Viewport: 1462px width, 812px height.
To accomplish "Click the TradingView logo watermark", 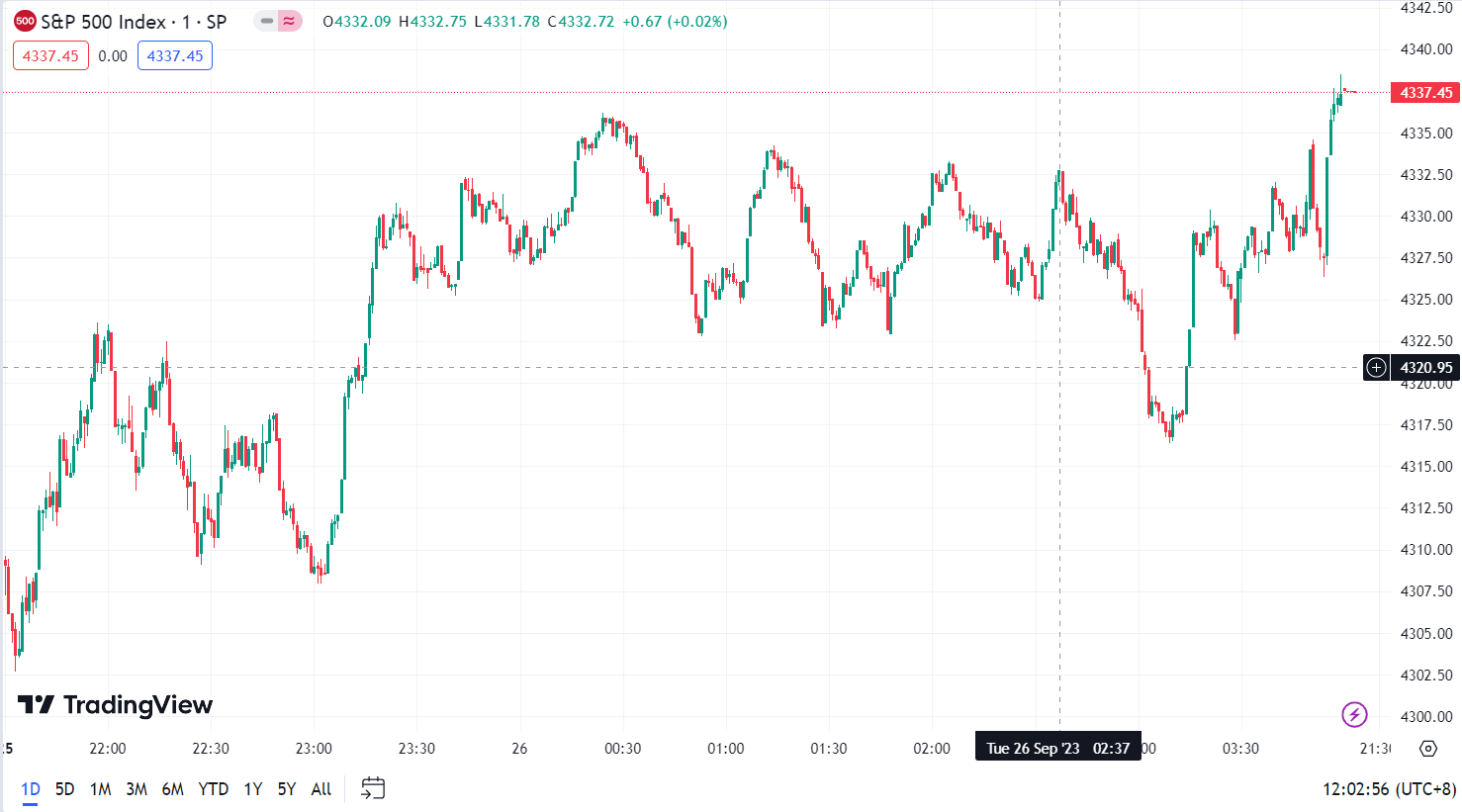I will pos(116,704).
